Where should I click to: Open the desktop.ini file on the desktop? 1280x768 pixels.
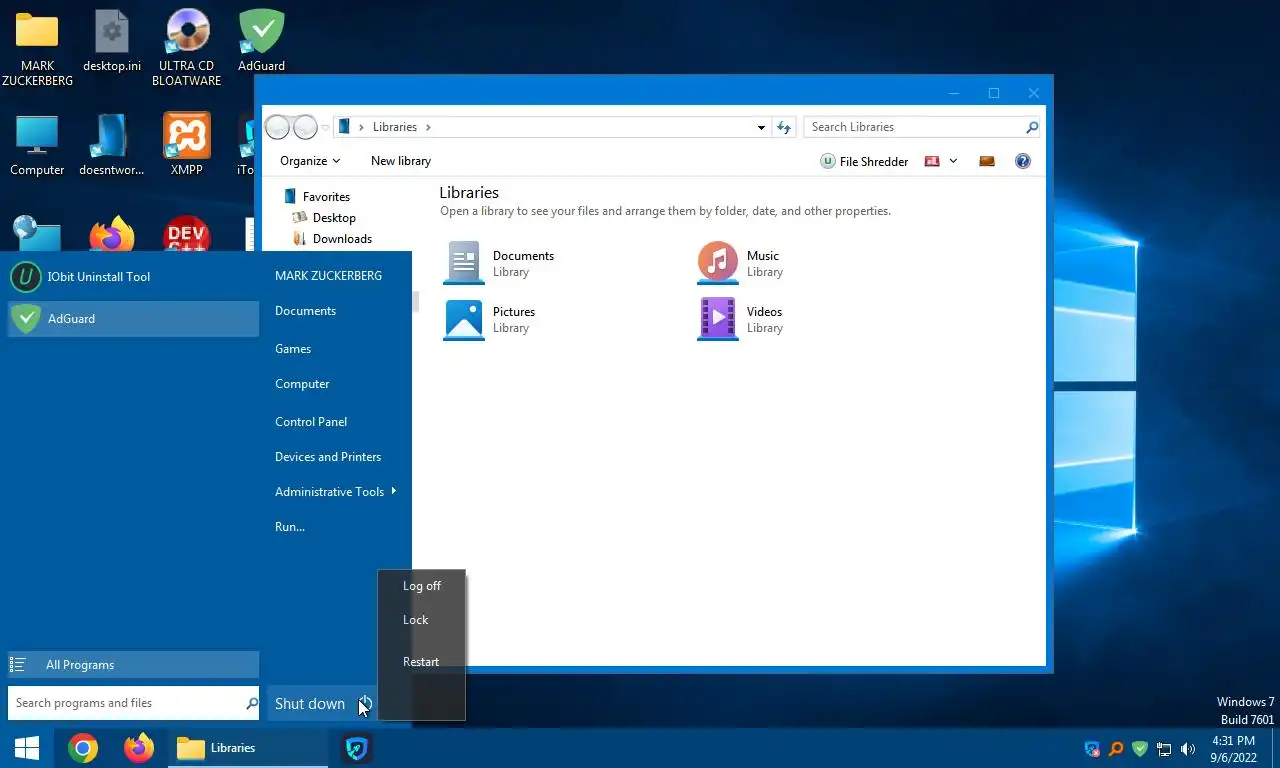(112, 41)
